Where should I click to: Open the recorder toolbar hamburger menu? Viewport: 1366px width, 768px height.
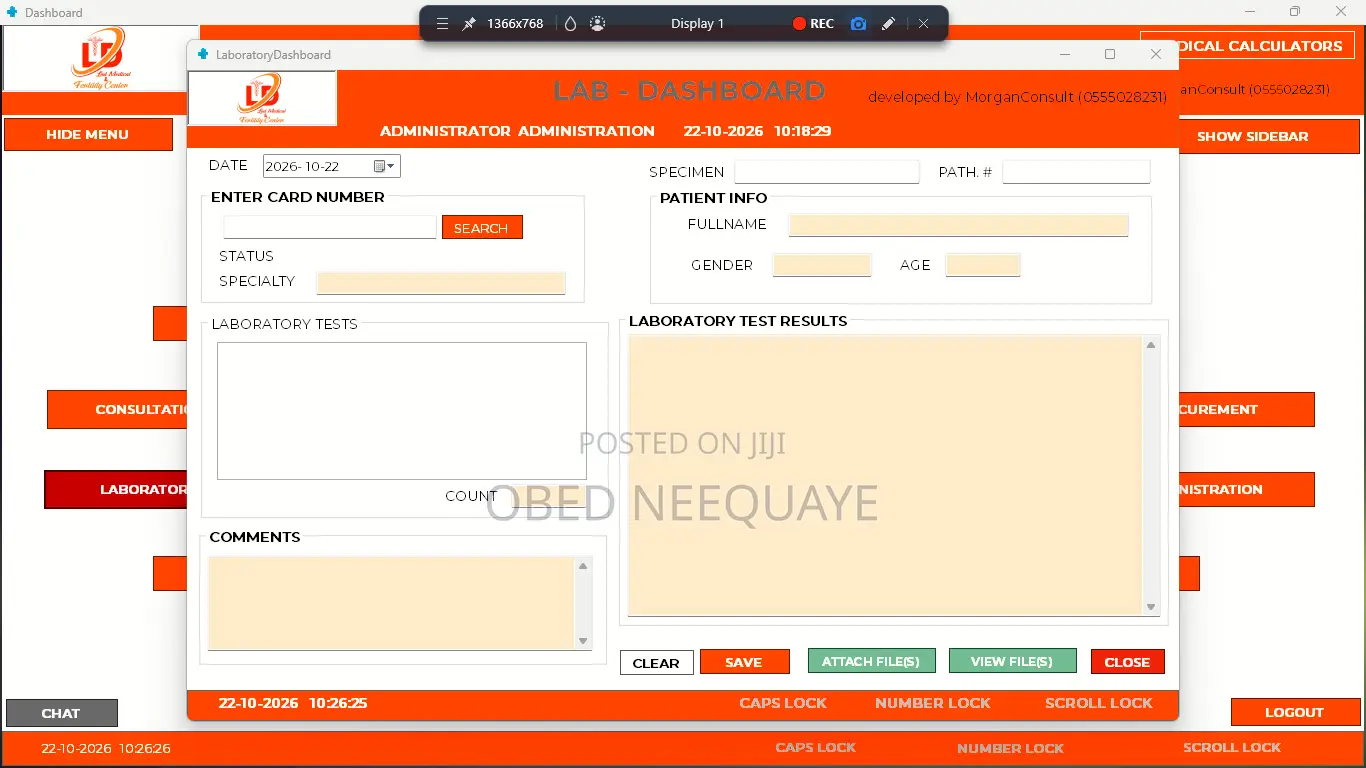(x=442, y=23)
